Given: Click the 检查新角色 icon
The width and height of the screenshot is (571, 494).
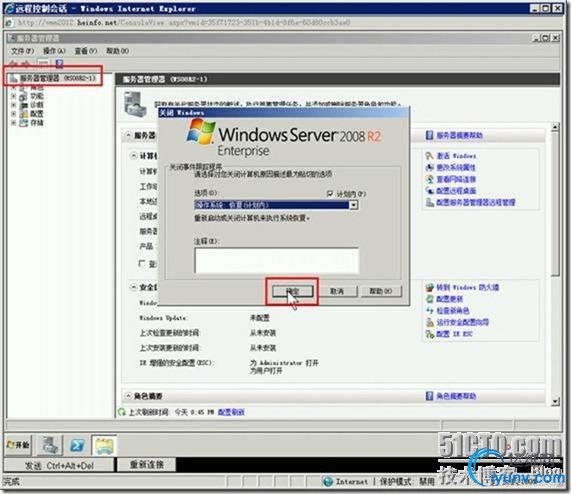Looking at the screenshot, I should click(430, 311).
